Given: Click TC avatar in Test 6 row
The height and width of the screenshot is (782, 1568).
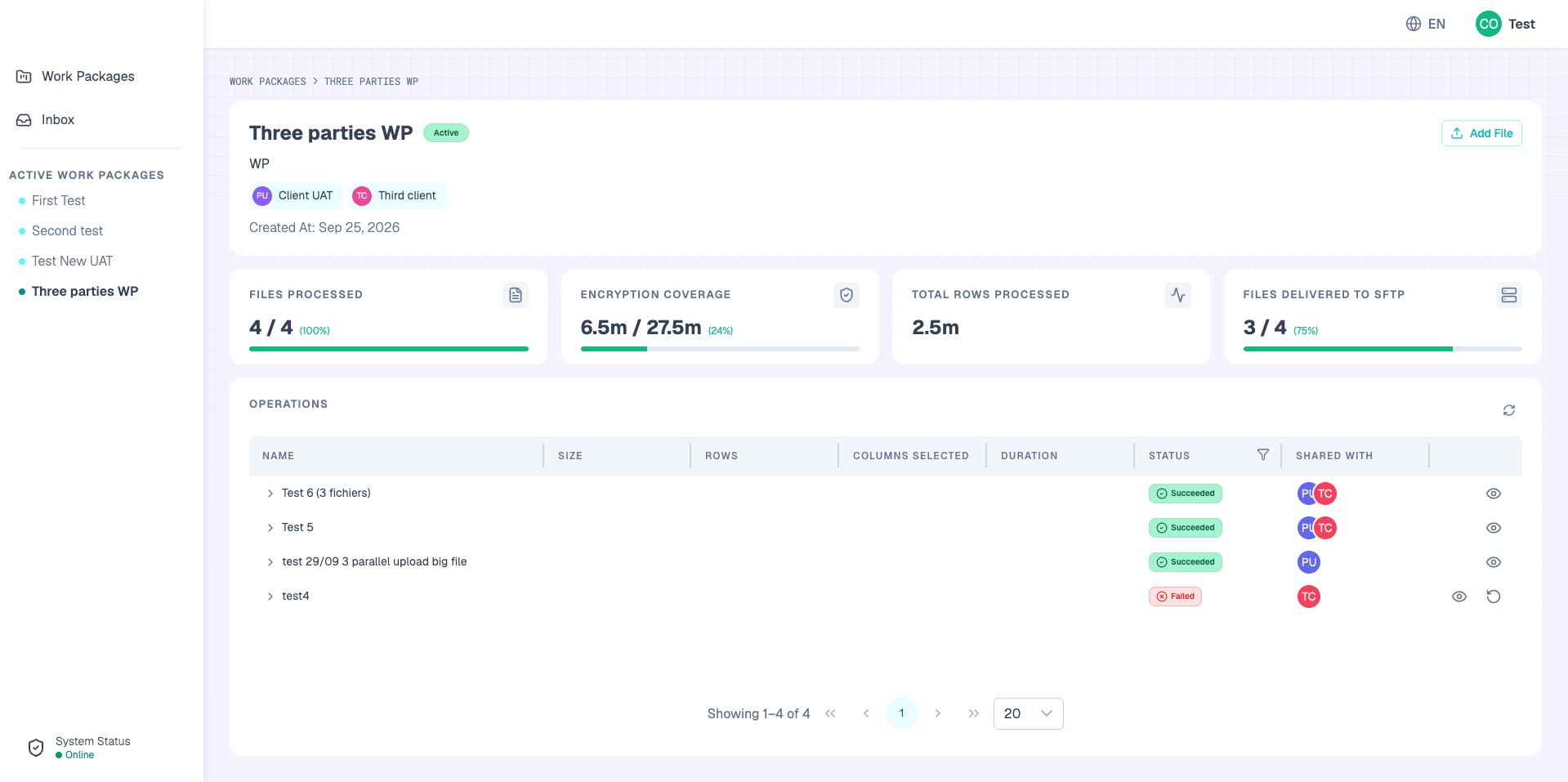Looking at the screenshot, I should click(x=1325, y=494).
